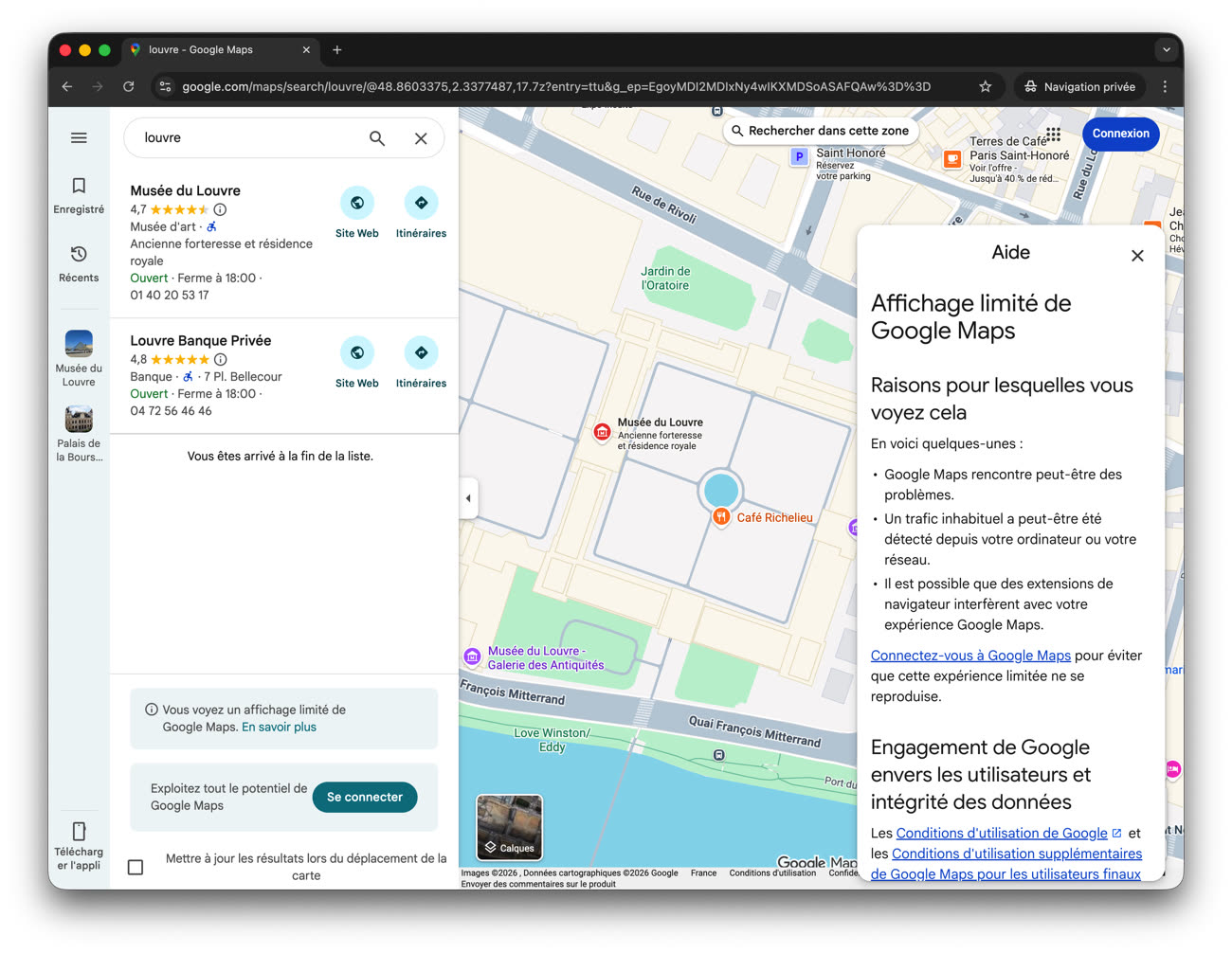Open the Enregistré saved places
Viewport: 1232px width, 953px height.
click(79, 195)
